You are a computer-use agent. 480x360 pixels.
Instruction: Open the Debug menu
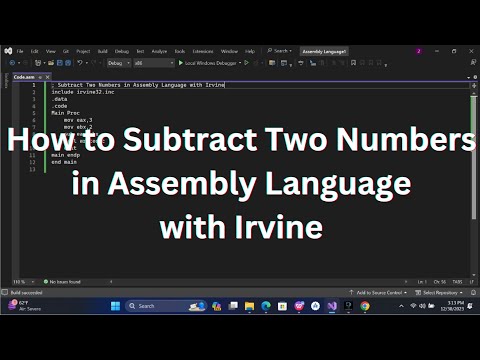[x=122, y=51]
